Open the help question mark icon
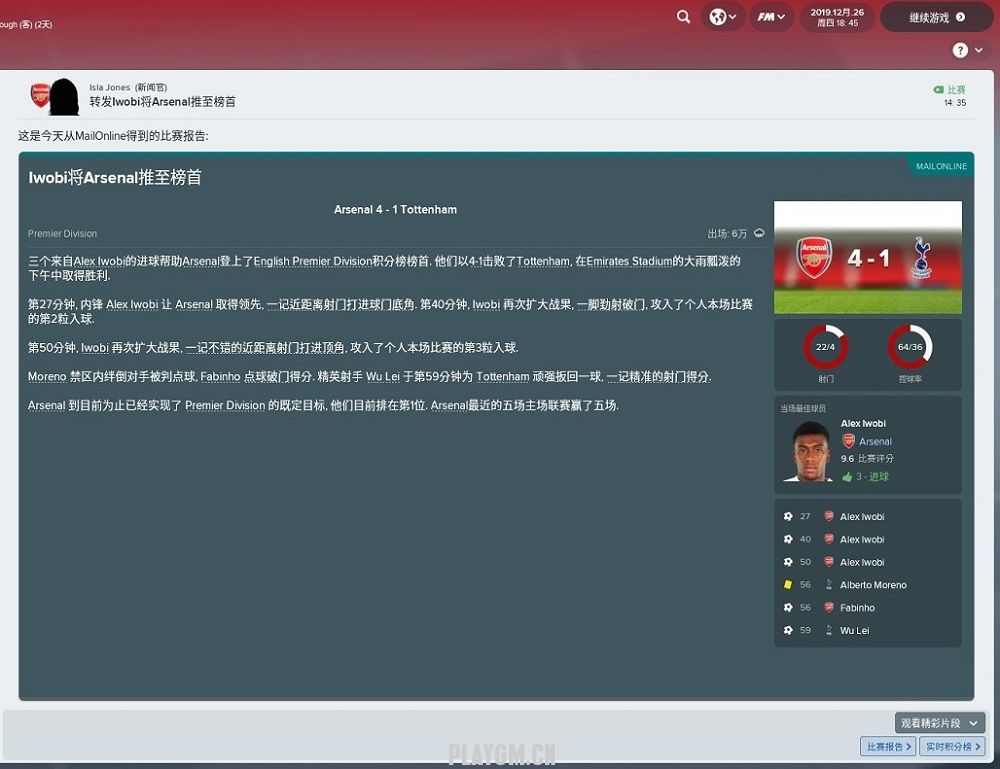Viewport: 1000px width, 769px height. (x=960, y=50)
